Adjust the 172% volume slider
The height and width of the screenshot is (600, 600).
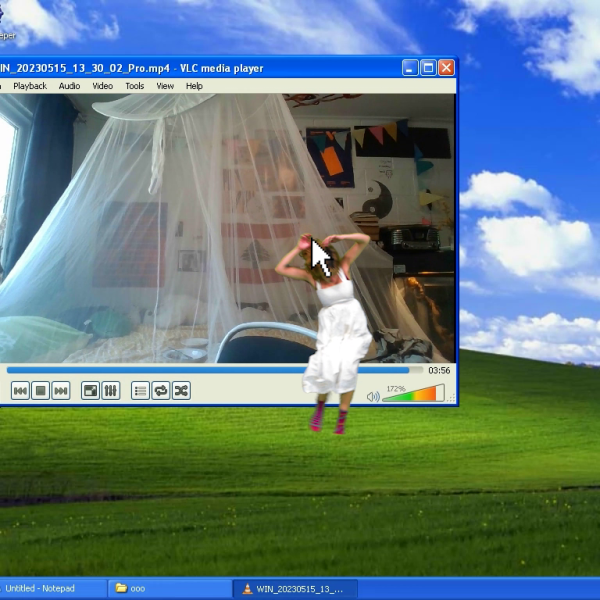tap(413, 393)
